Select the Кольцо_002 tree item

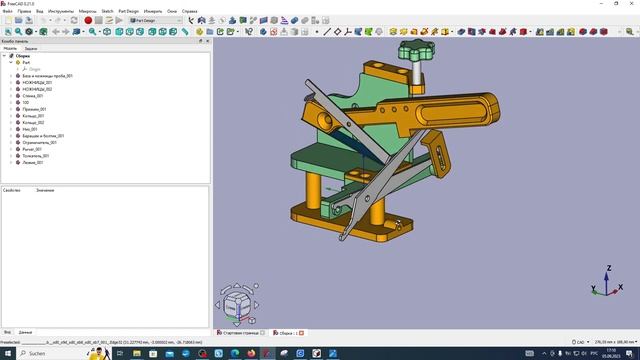click(x=33, y=122)
